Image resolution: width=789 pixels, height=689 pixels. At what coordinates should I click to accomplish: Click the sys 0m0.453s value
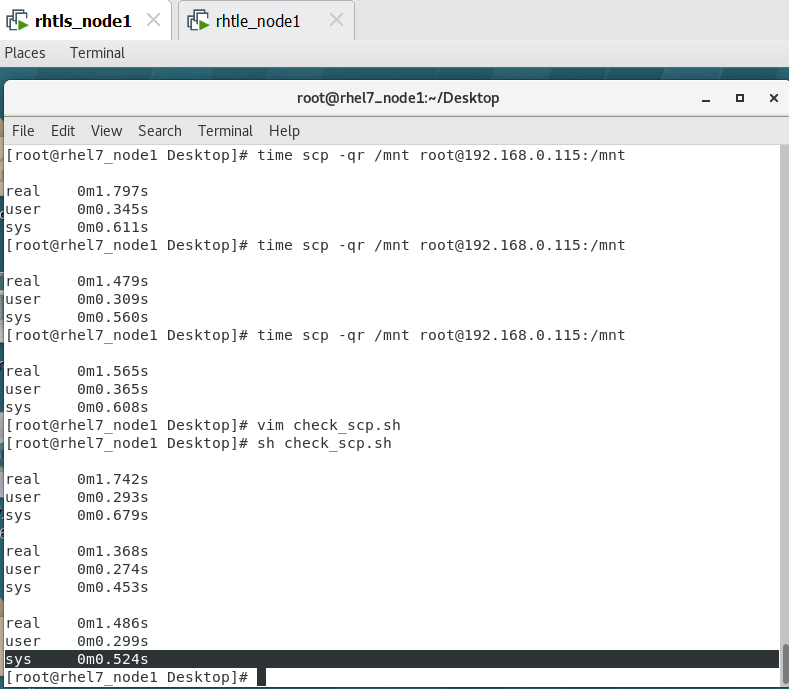click(x=113, y=588)
